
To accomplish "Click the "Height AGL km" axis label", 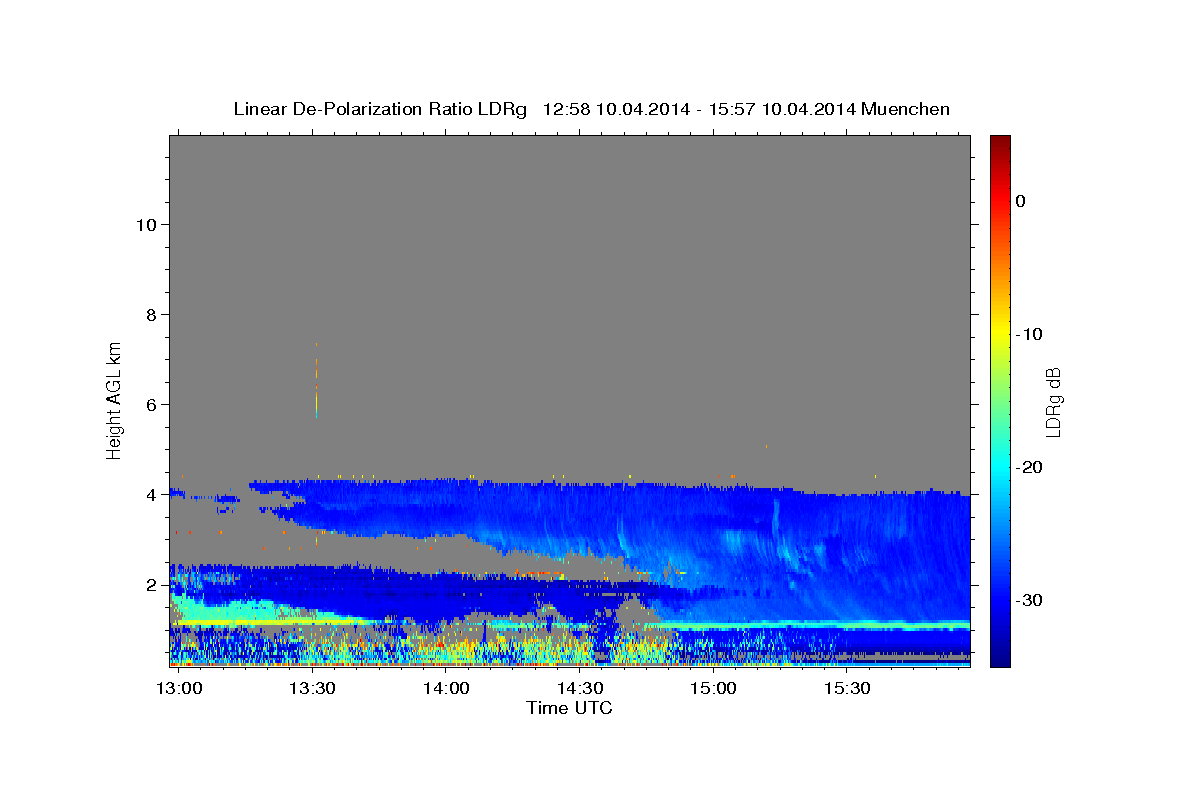I will 114,400.
